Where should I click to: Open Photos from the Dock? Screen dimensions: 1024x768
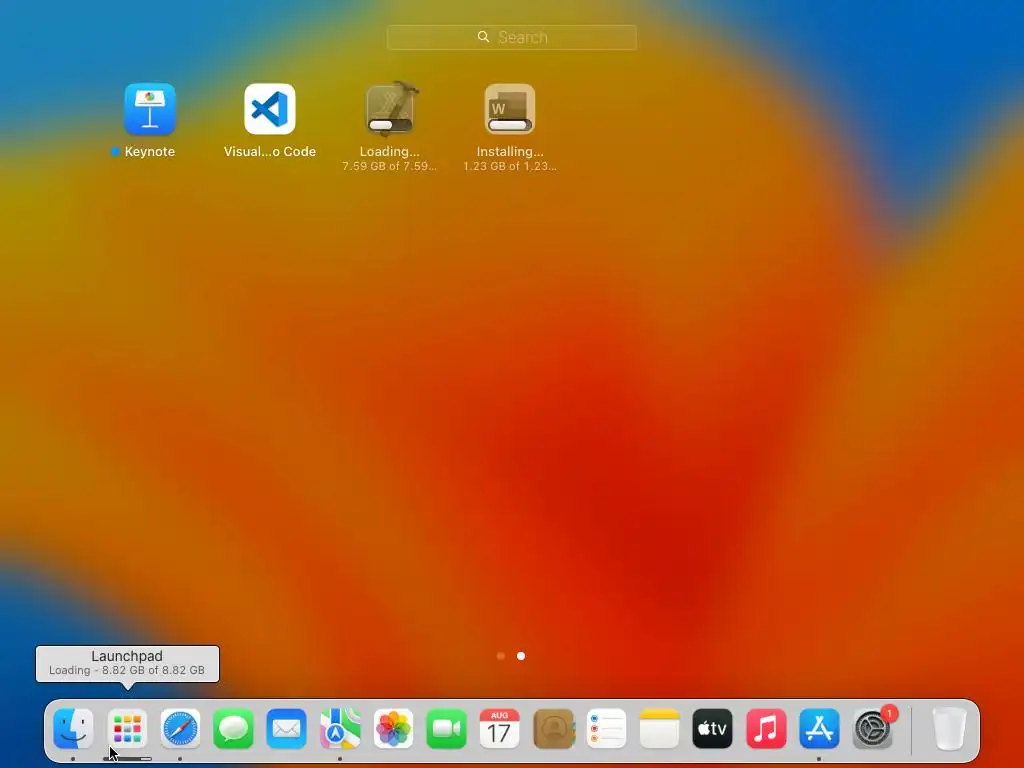tap(393, 729)
